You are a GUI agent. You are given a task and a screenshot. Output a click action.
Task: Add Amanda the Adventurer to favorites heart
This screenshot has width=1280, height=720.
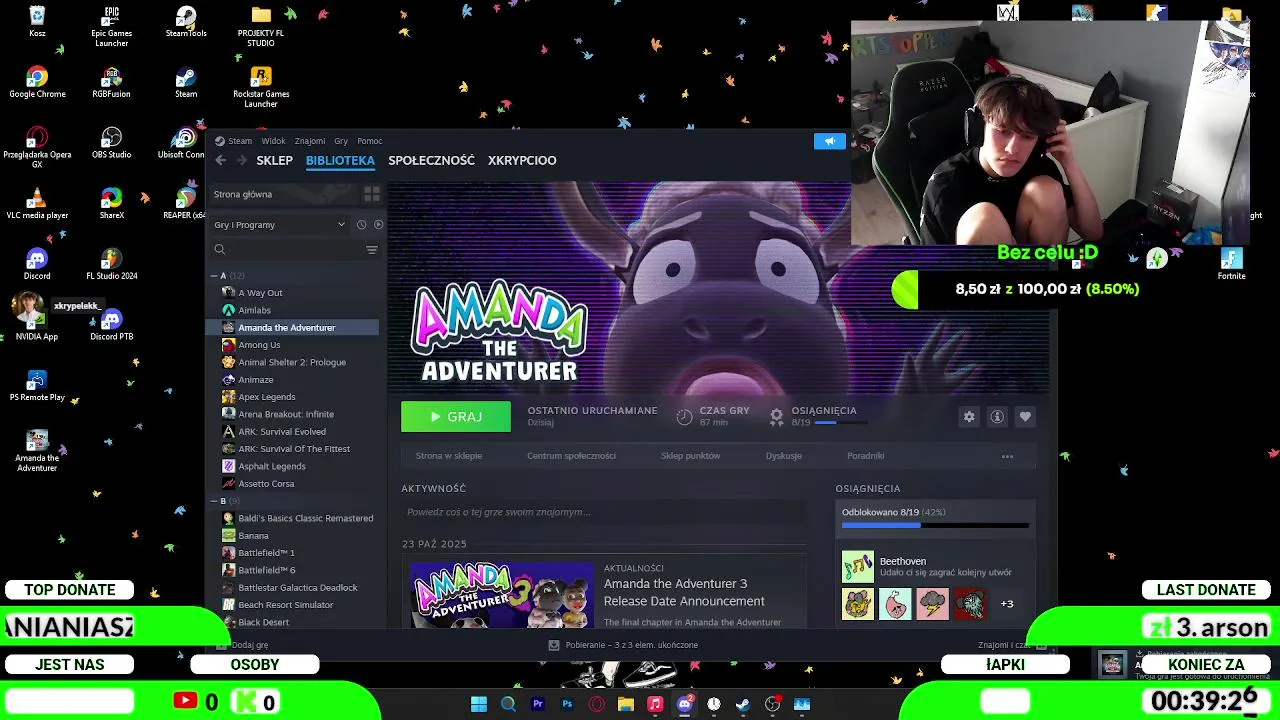point(1025,417)
